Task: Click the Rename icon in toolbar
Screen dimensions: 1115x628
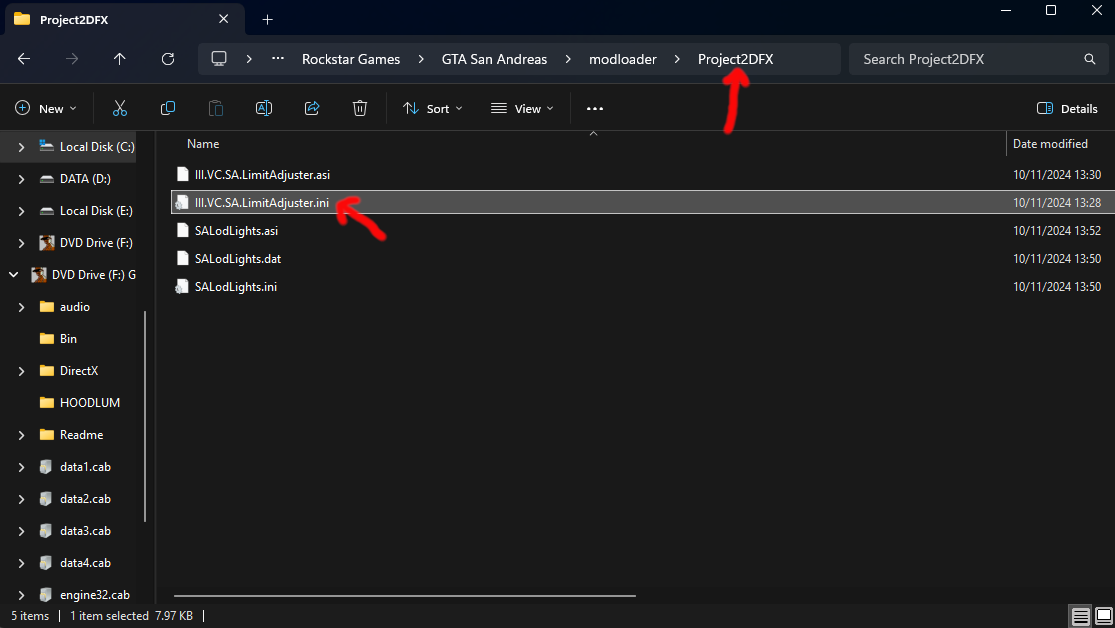Action: [x=264, y=108]
